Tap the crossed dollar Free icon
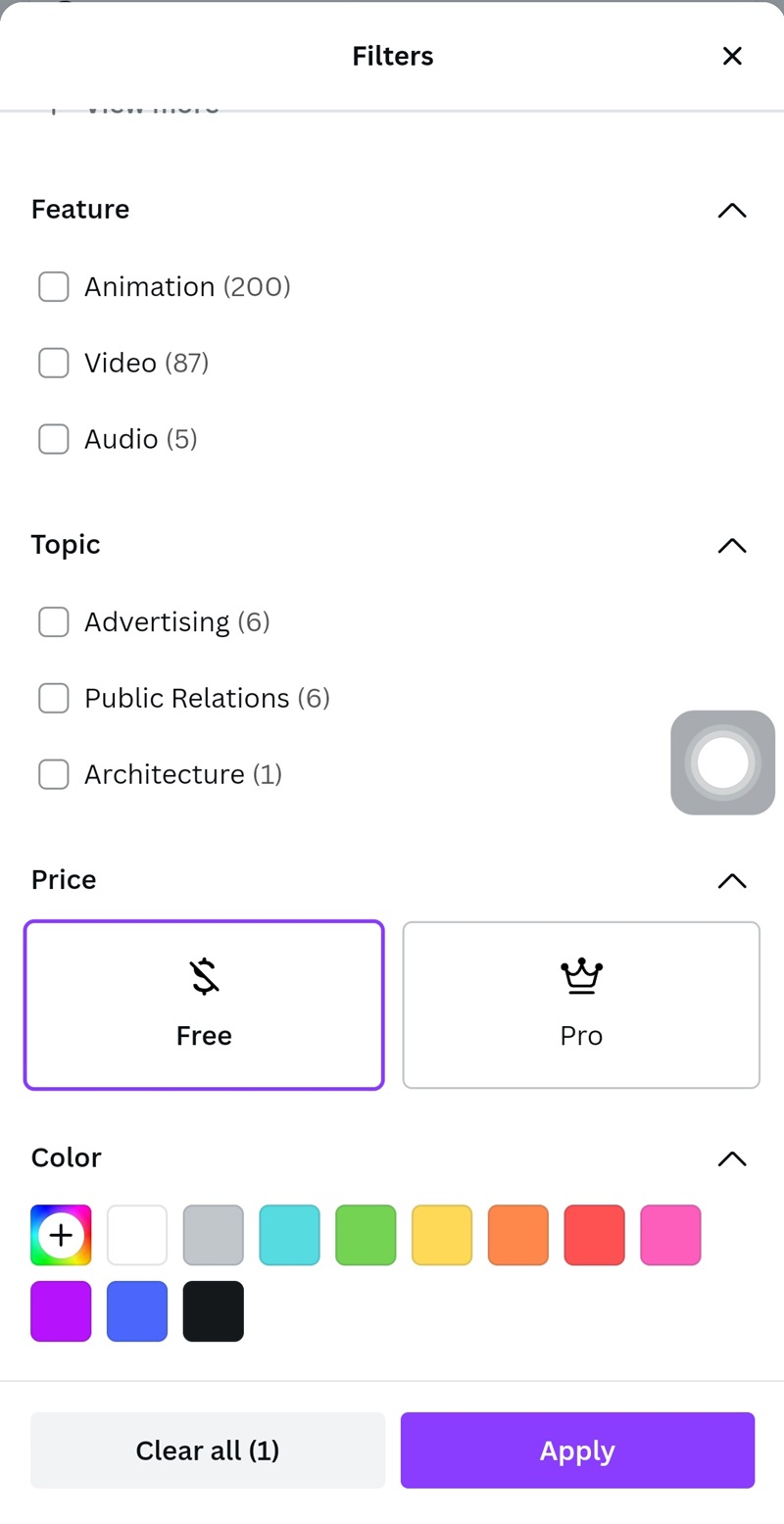This screenshot has width=784, height=1524. pos(204,977)
